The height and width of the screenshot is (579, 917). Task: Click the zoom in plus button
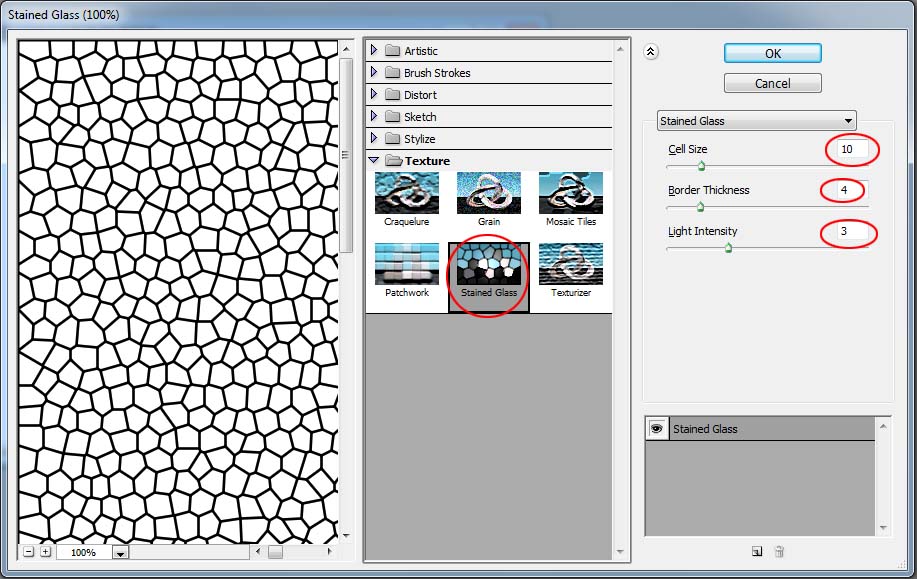[45, 552]
